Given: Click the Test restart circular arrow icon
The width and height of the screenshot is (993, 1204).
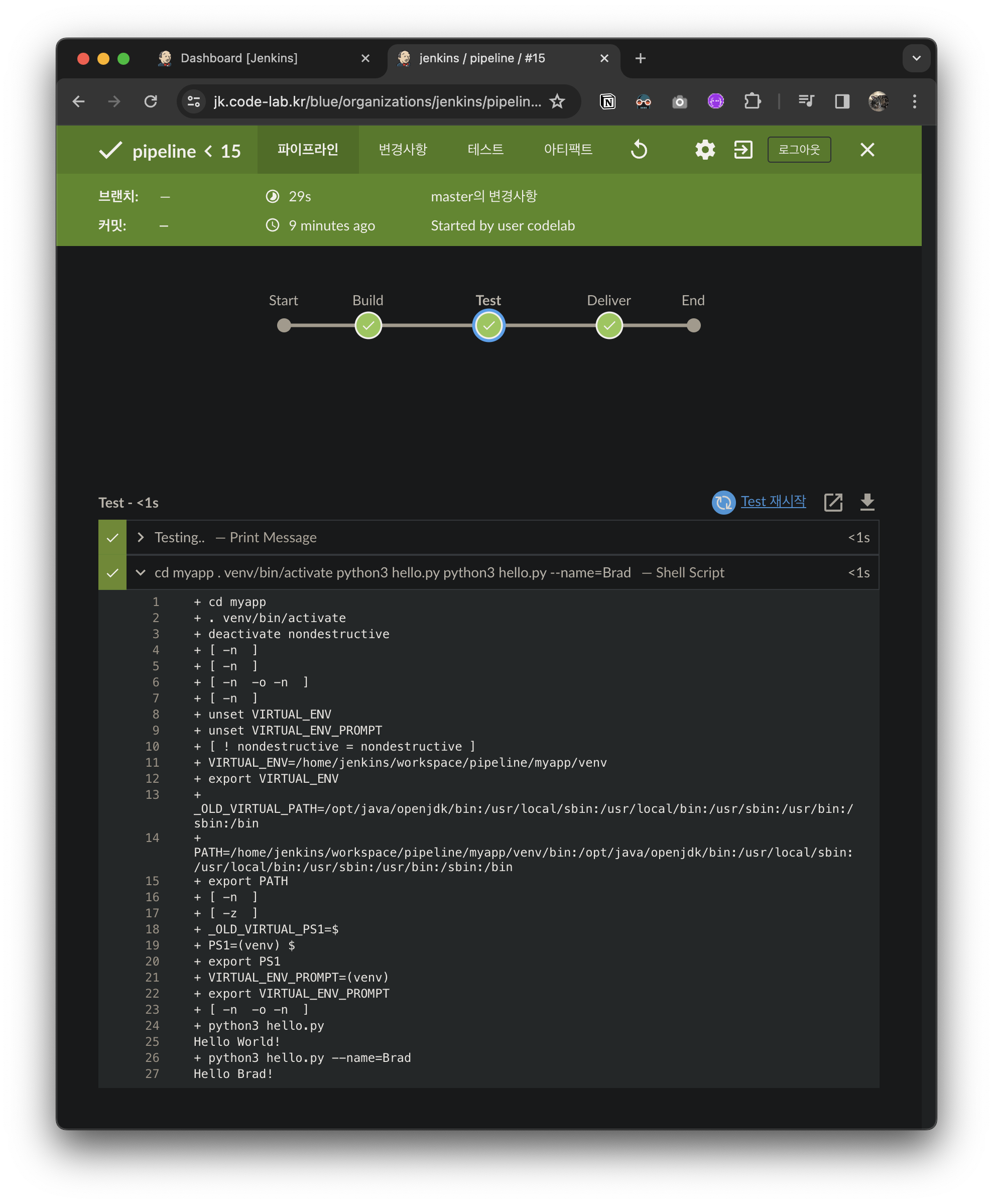Looking at the screenshot, I should [x=723, y=502].
